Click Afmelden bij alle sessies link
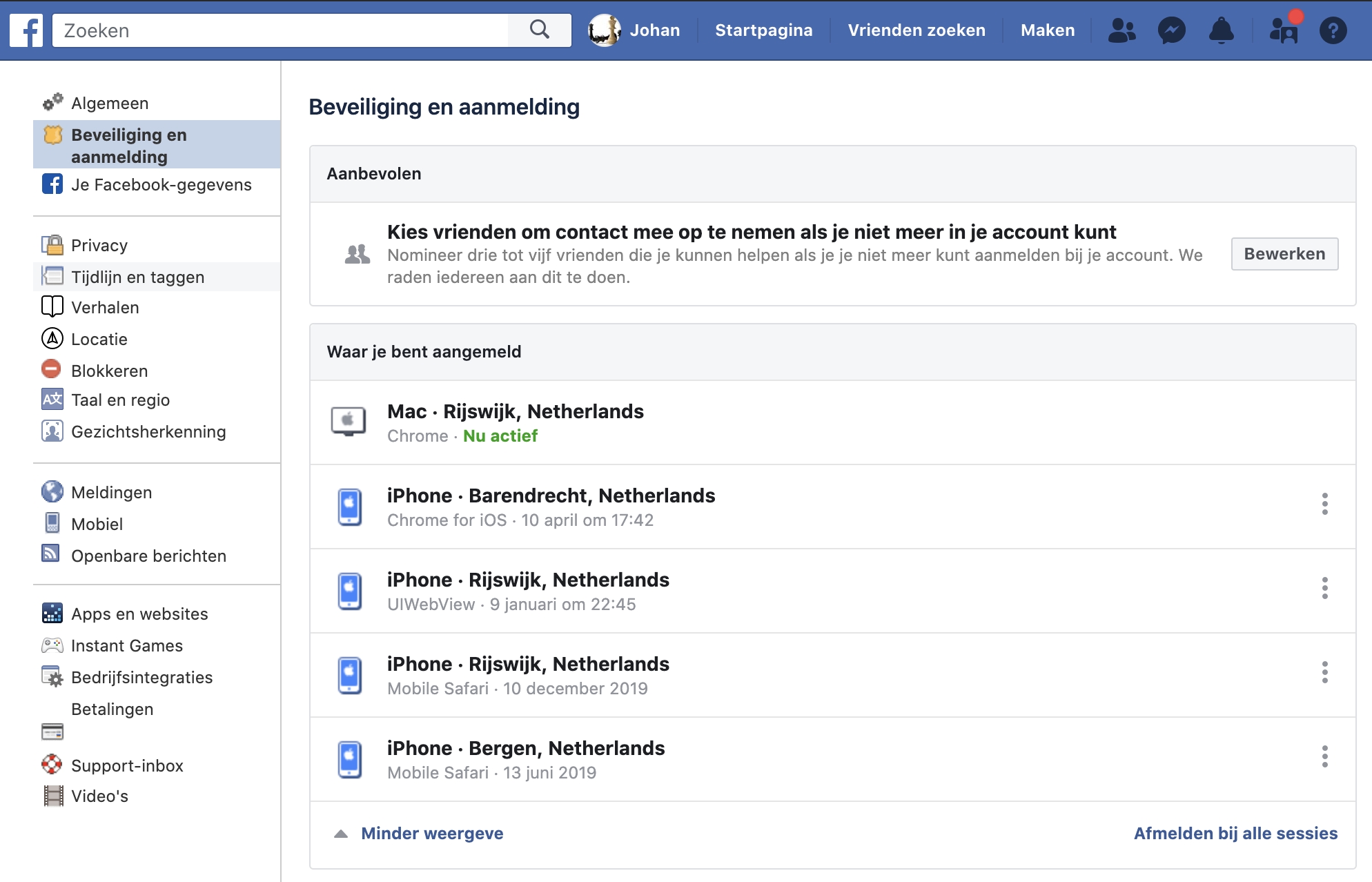The image size is (1372, 882). point(1235,833)
